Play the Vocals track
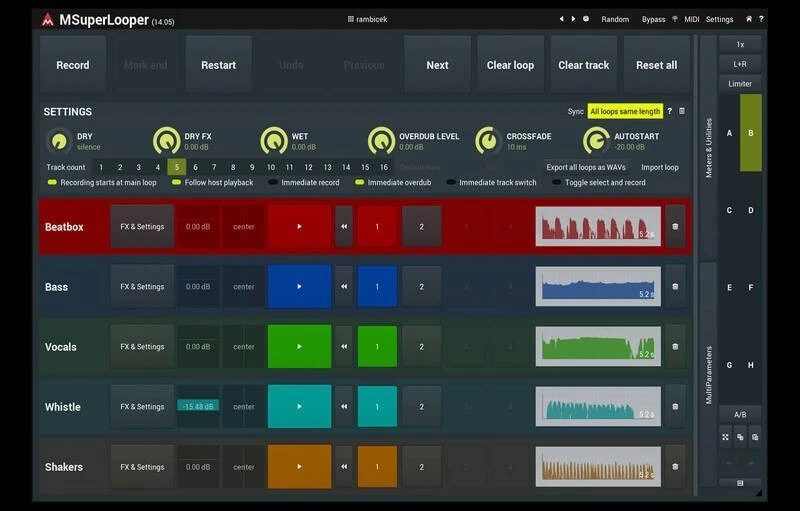The height and width of the screenshot is (511, 800). tap(299, 347)
